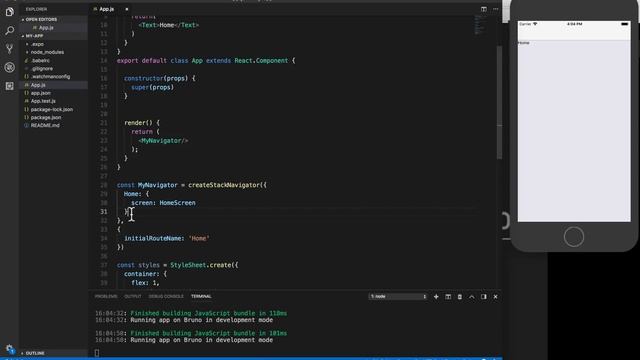Open App.js under Open Editors

coord(46,28)
